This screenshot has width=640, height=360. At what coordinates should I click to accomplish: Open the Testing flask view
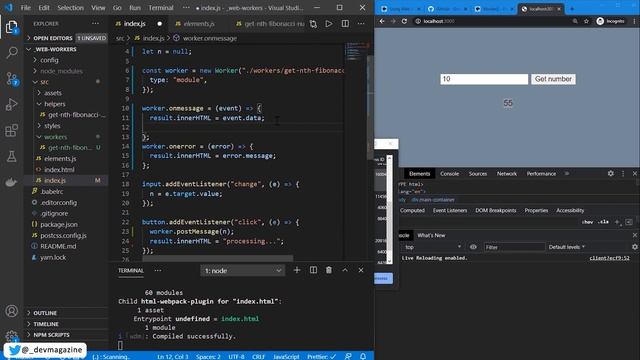pos(12,156)
